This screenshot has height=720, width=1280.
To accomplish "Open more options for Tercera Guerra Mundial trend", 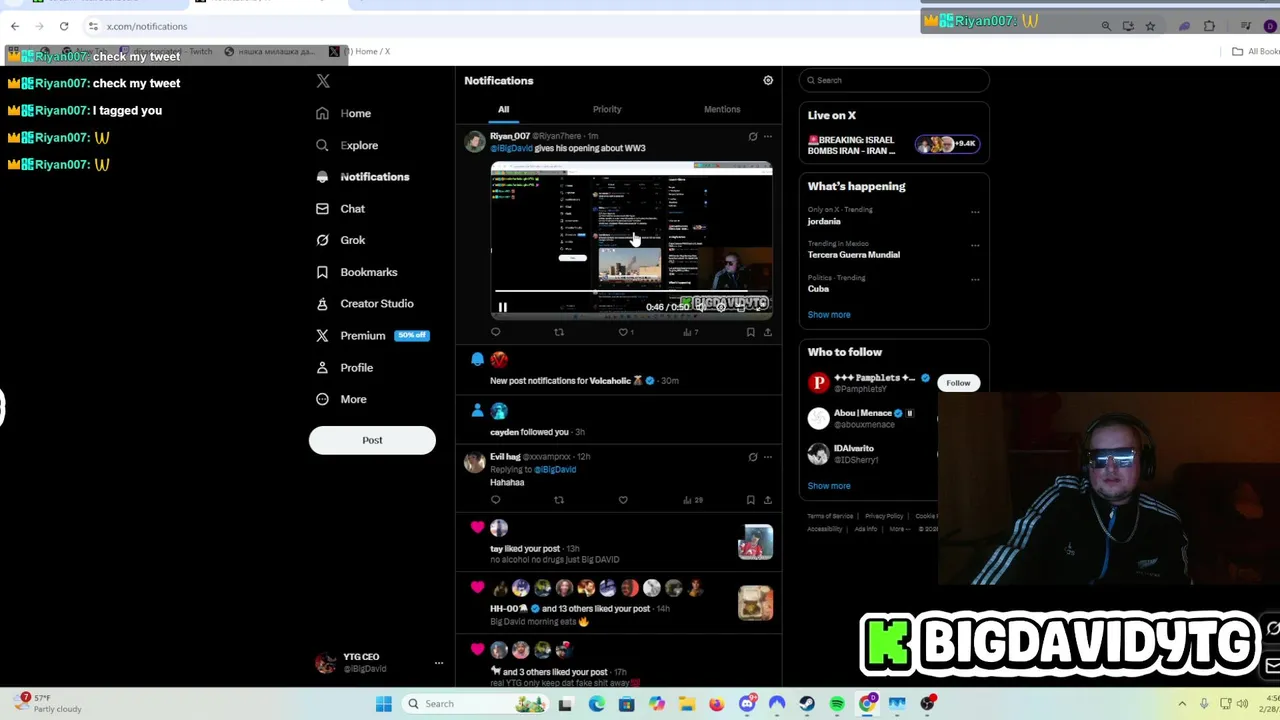I will tap(975, 246).
